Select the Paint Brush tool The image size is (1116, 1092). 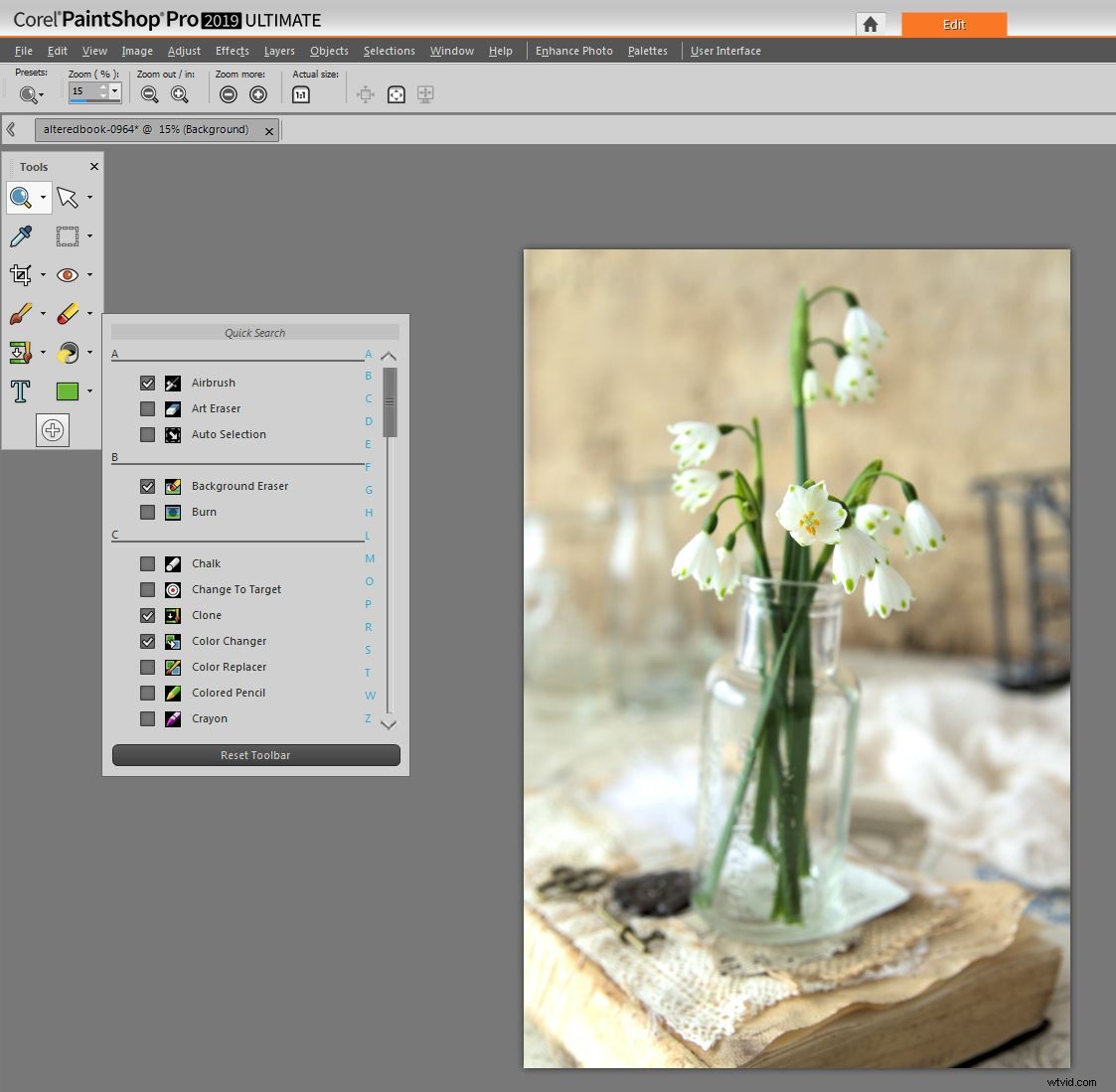18,314
